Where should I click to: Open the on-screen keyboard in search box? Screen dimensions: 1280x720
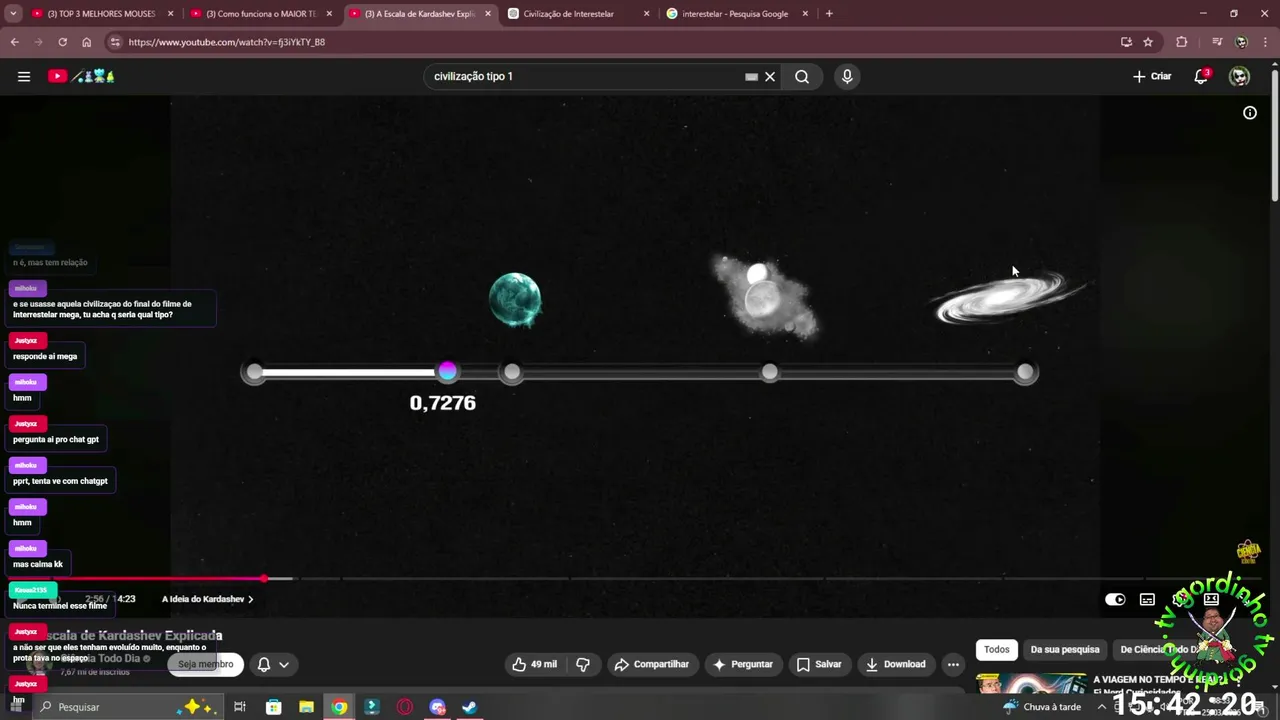(x=751, y=76)
